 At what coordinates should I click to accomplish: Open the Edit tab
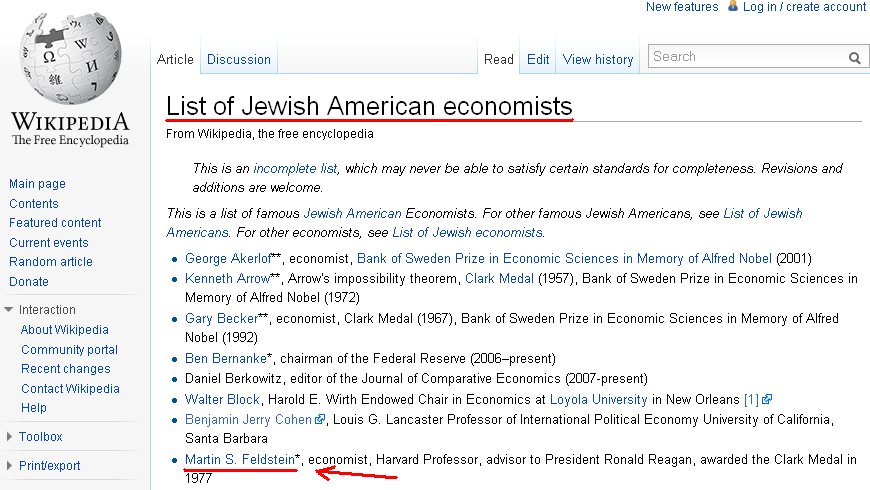538,59
